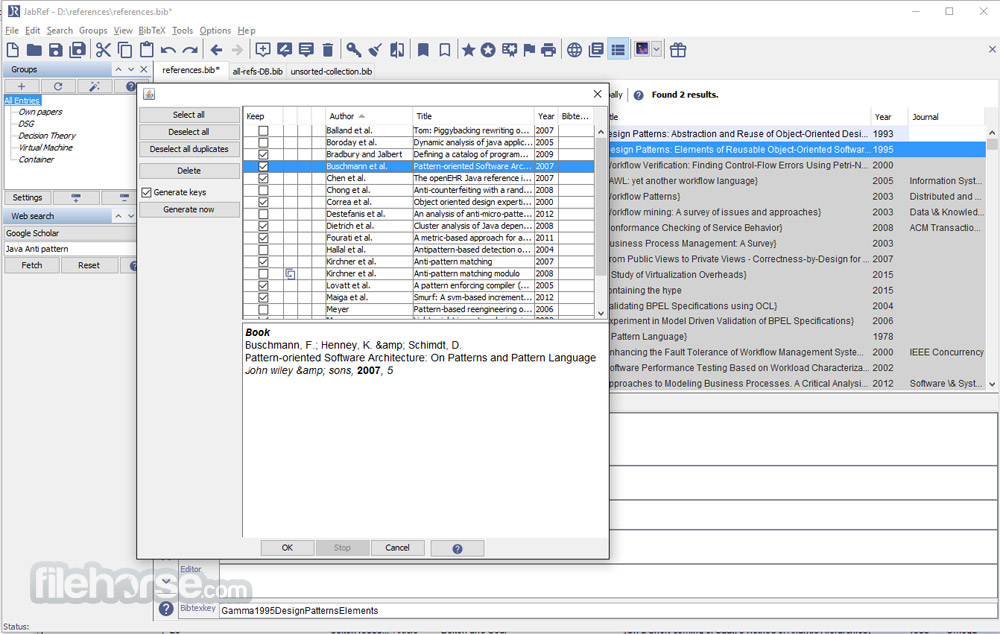The height and width of the screenshot is (634, 1000).
Task: Select the Decision Theory group
Action: pos(47,136)
